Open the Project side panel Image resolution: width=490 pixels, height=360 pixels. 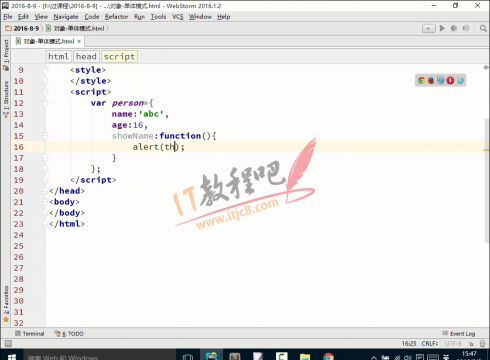[6, 55]
